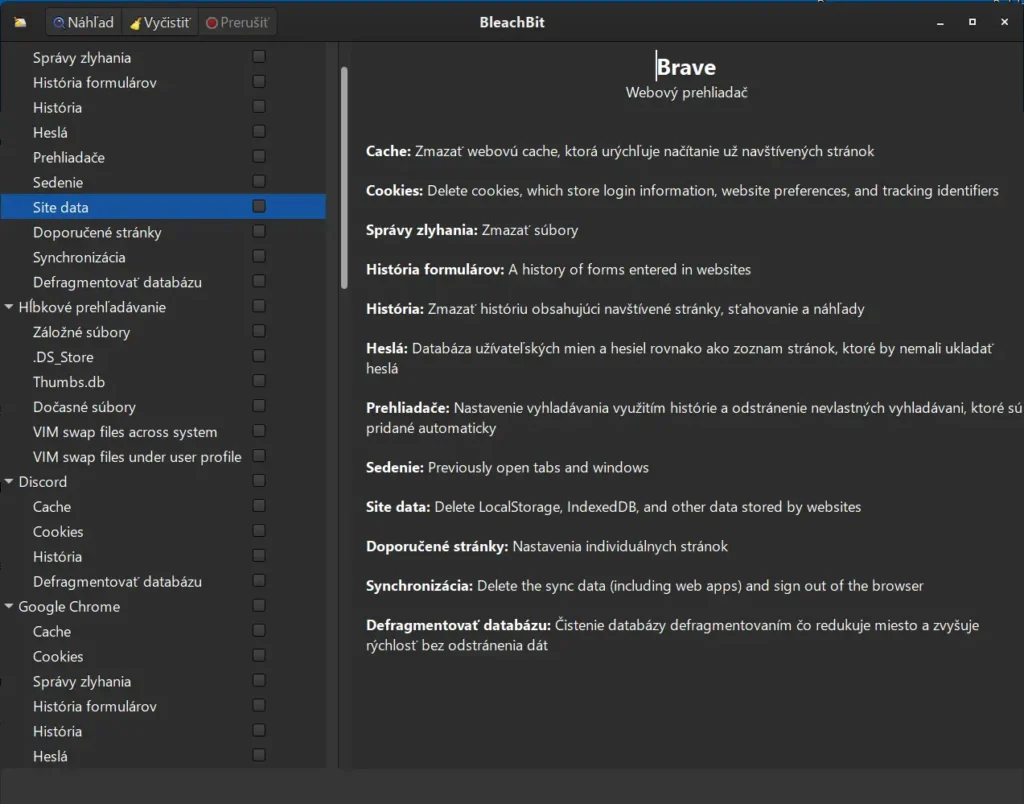1024x804 pixels.
Task: Click the left panel vertical scrollbar
Action: click(x=344, y=178)
